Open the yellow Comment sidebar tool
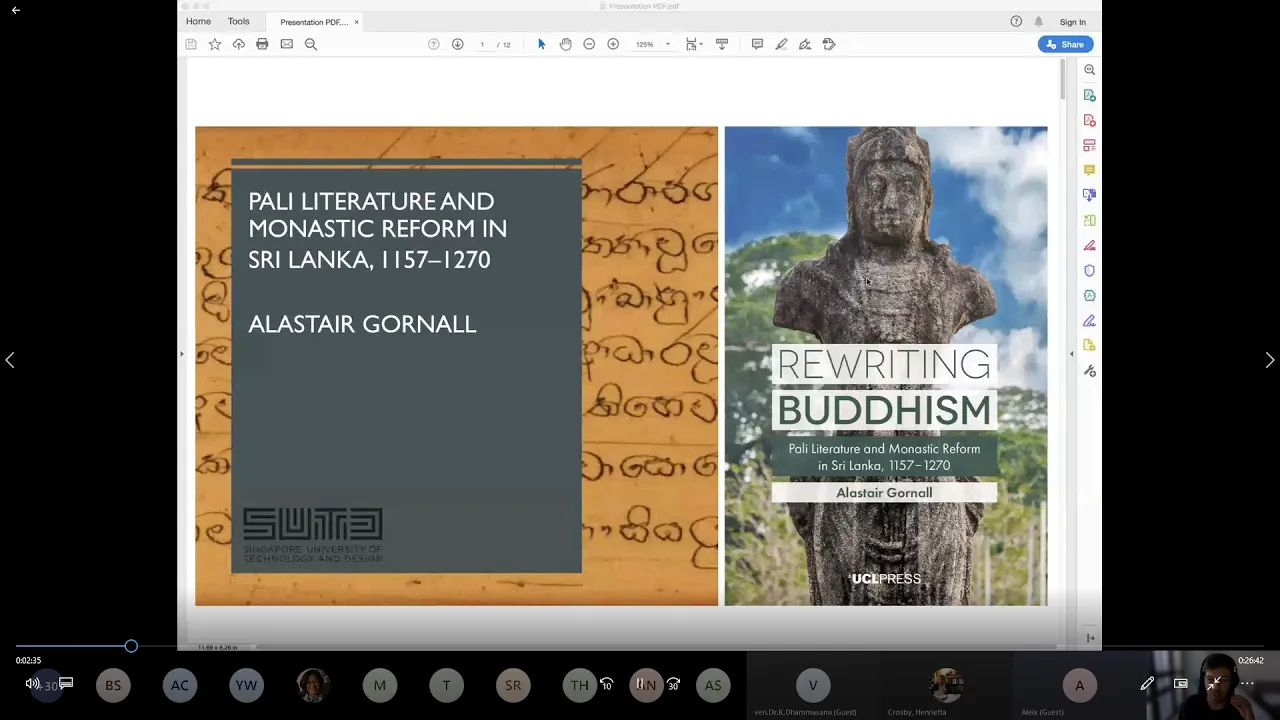1280x720 pixels. pyautogui.click(x=1089, y=170)
